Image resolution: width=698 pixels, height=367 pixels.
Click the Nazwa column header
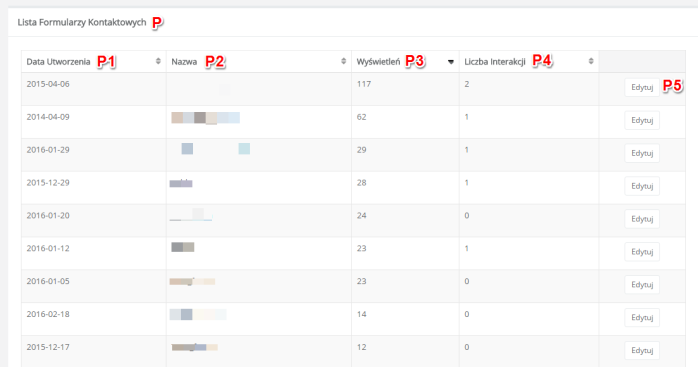click(x=259, y=61)
